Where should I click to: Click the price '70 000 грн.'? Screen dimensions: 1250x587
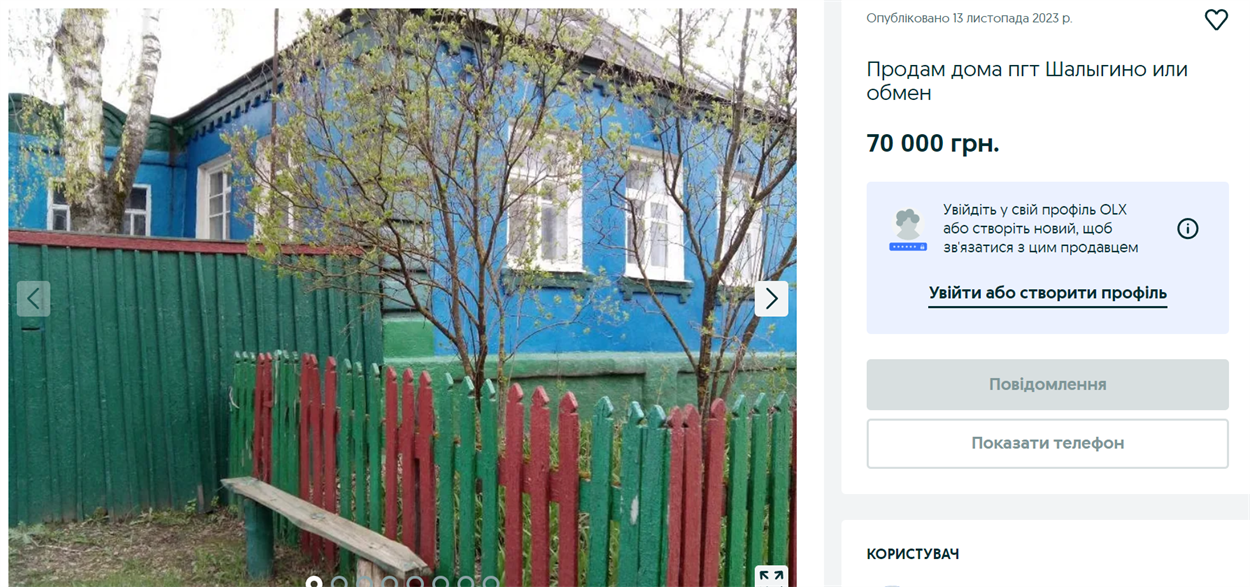933,143
